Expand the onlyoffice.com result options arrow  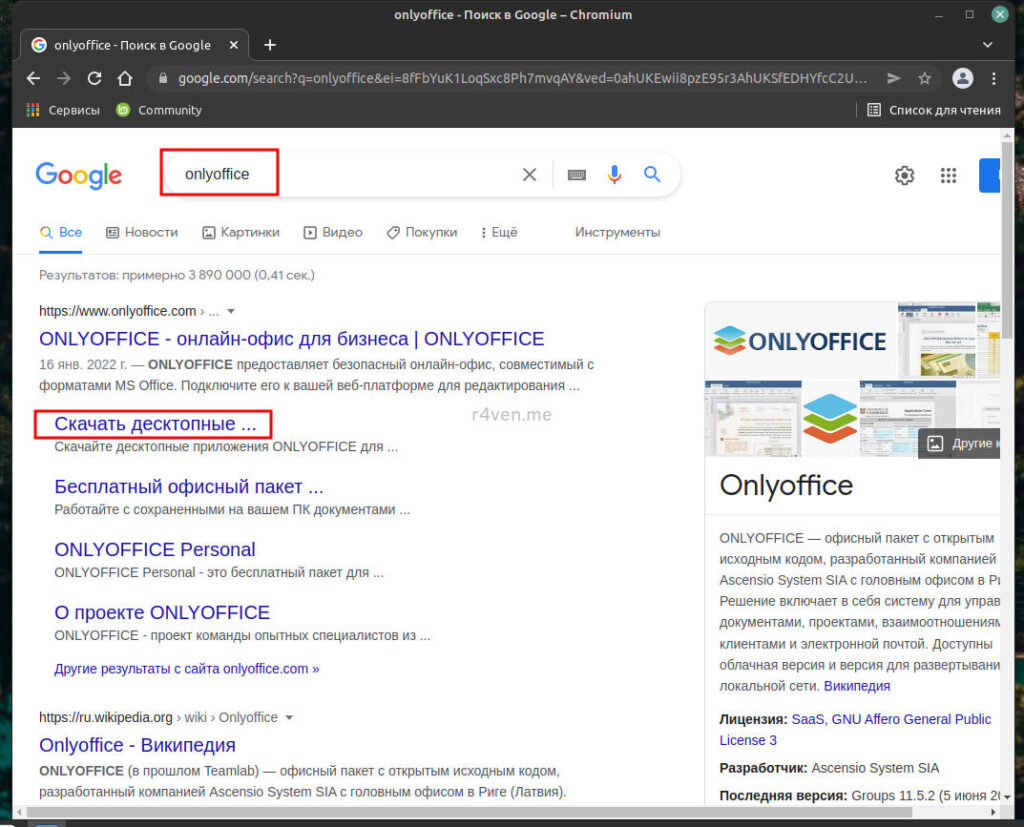pyautogui.click(x=231, y=311)
